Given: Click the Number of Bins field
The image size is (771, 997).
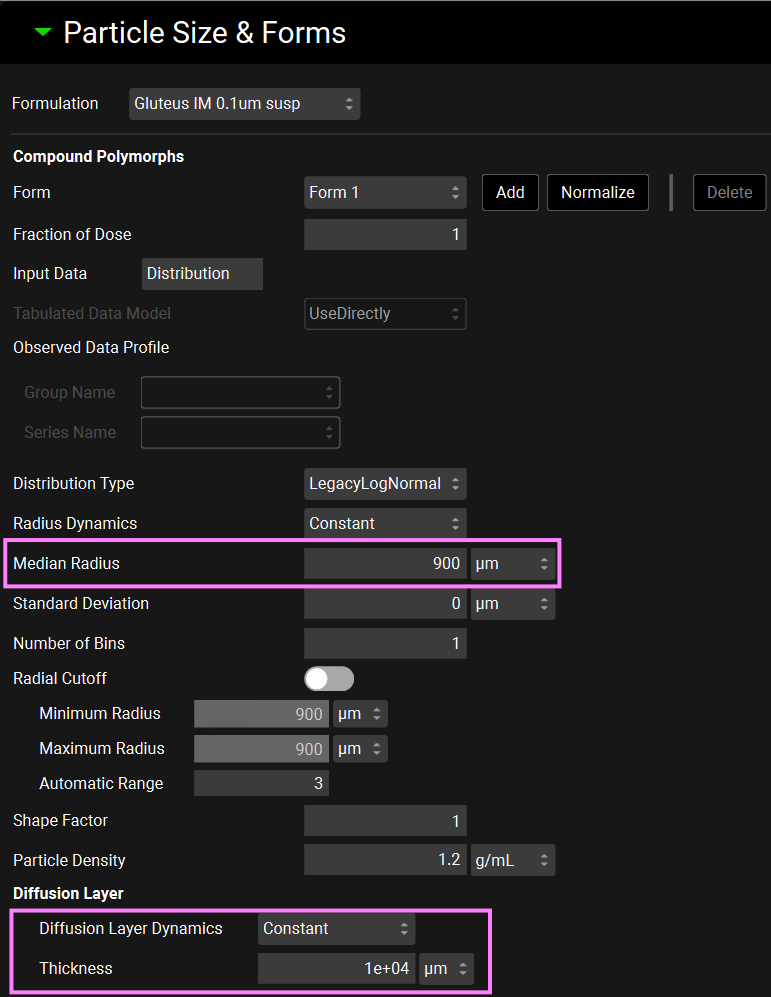Looking at the screenshot, I should [385, 644].
